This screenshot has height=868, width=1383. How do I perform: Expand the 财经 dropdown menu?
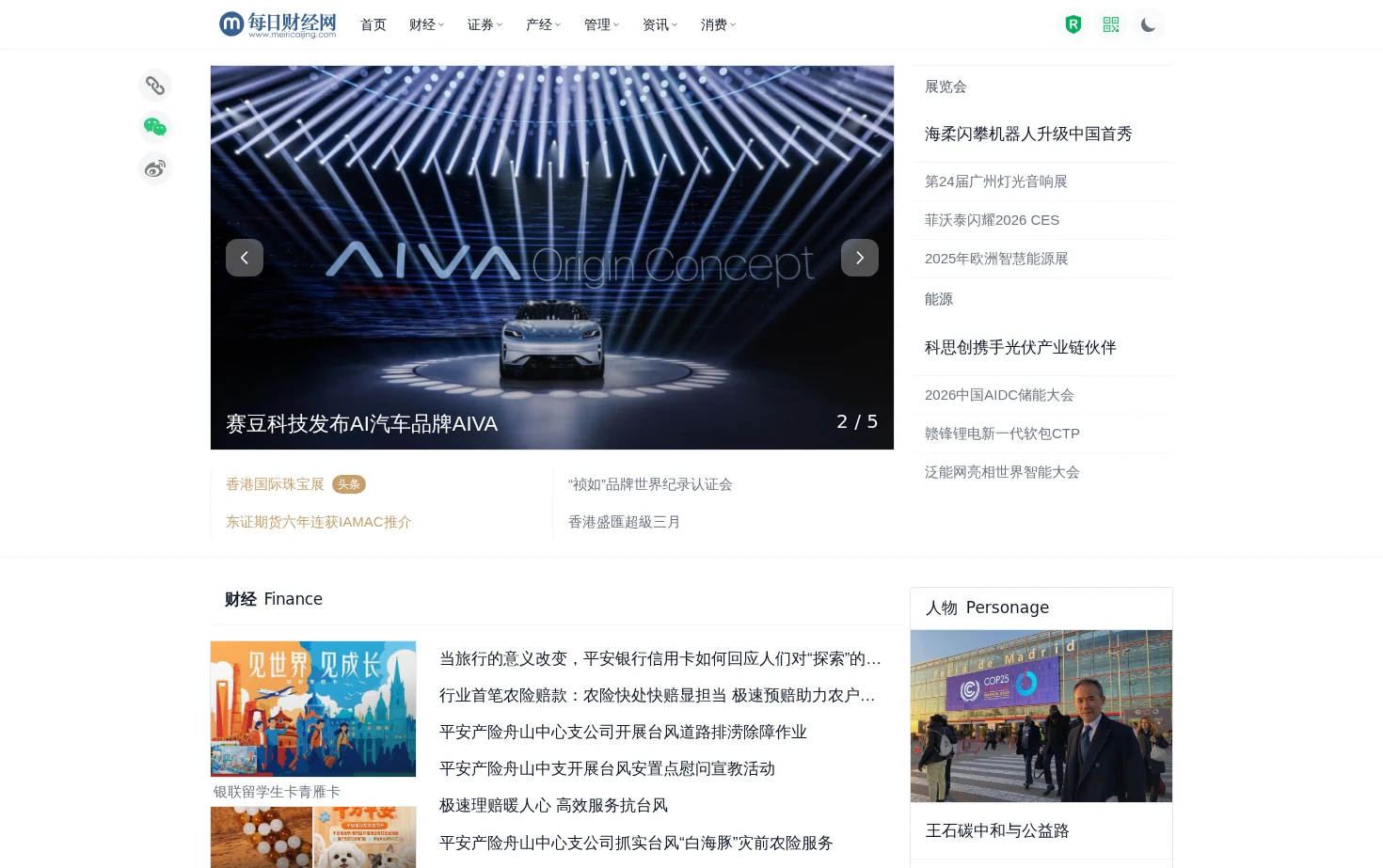tap(426, 24)
